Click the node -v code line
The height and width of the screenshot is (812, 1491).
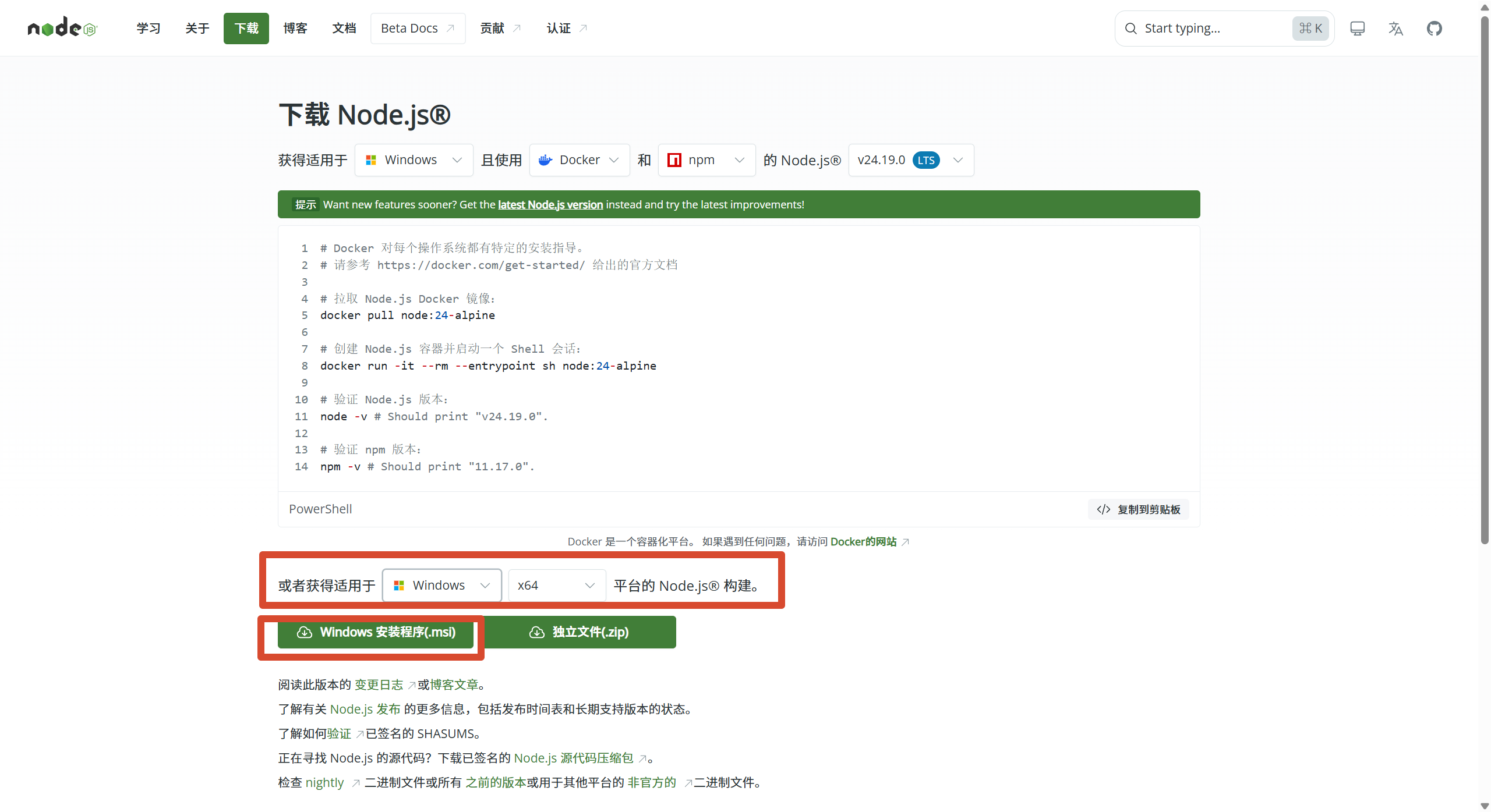point(434,417)
